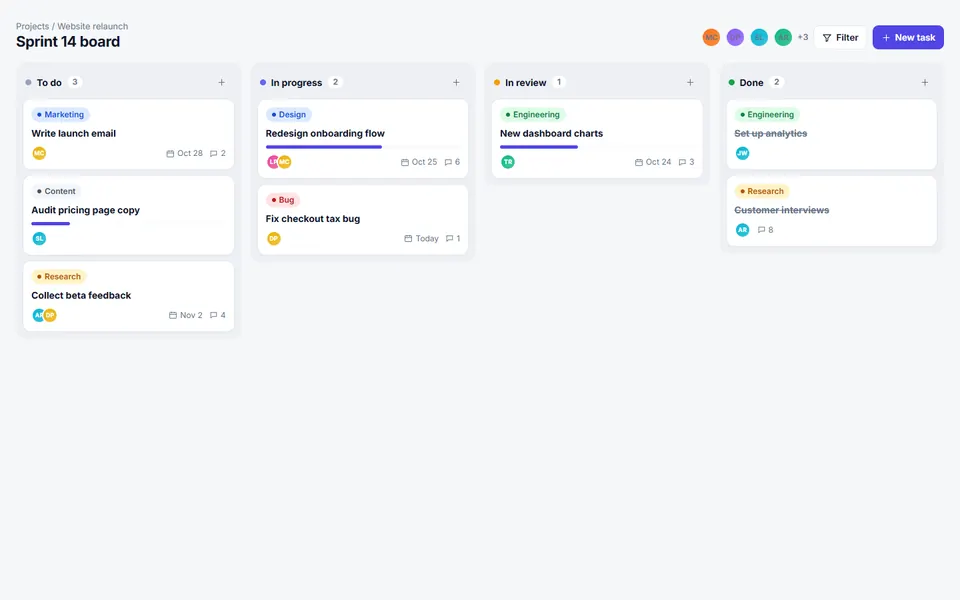Click the DP assignee on Fix checkout tax bug
Screen dimensions: 960x600
[274, 238]
